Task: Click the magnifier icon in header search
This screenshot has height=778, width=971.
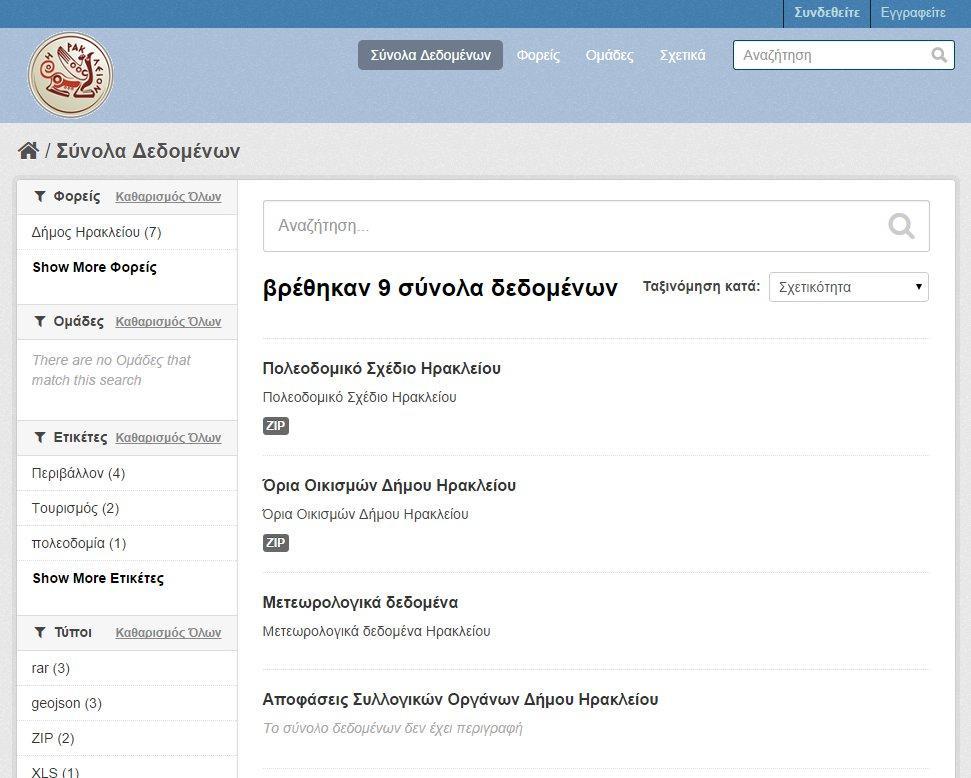Action: pyautogui.click(x=939, y=55)
